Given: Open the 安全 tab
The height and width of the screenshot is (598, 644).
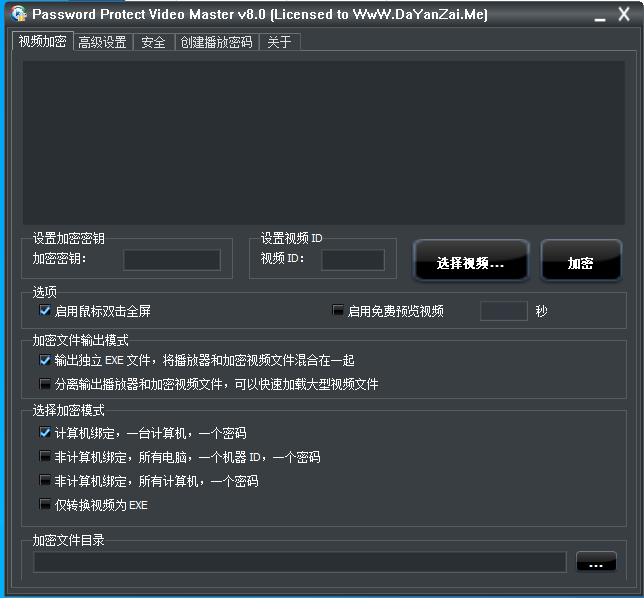Looking at the screenshot, I should (x=154, y=42).
